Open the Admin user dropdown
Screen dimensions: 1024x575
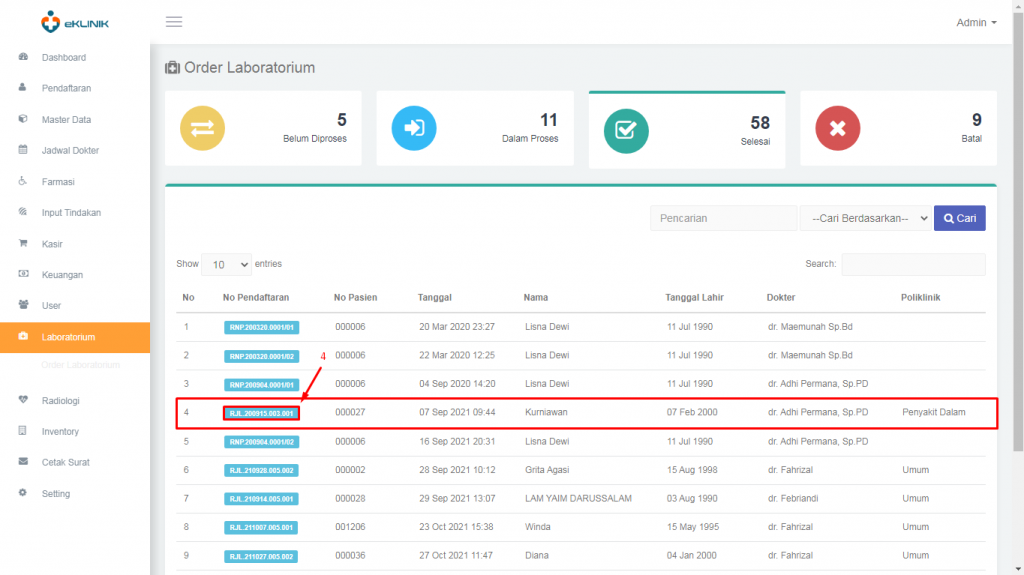pos(976,22)
